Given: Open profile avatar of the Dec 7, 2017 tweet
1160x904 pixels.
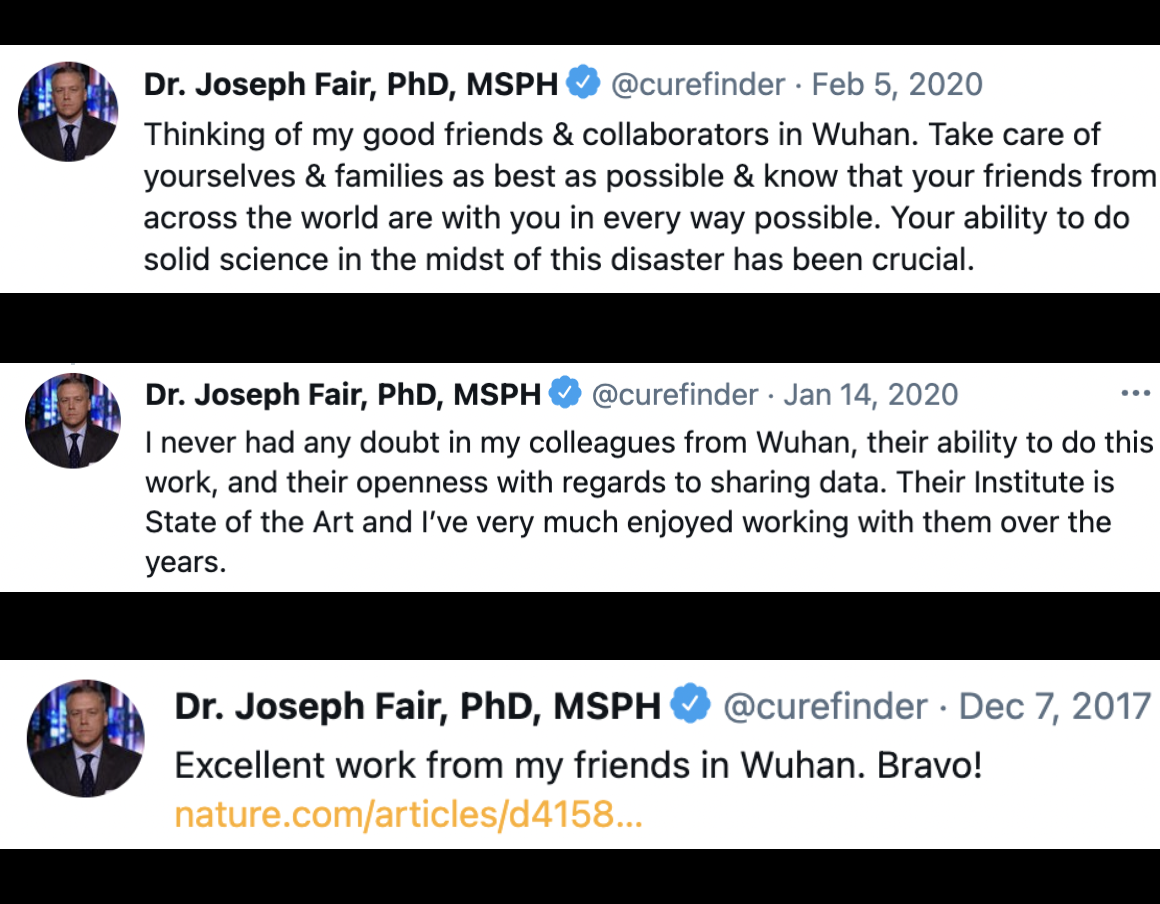Looking at the screenshot, I should pyautogui.click(x=85, y=738).
